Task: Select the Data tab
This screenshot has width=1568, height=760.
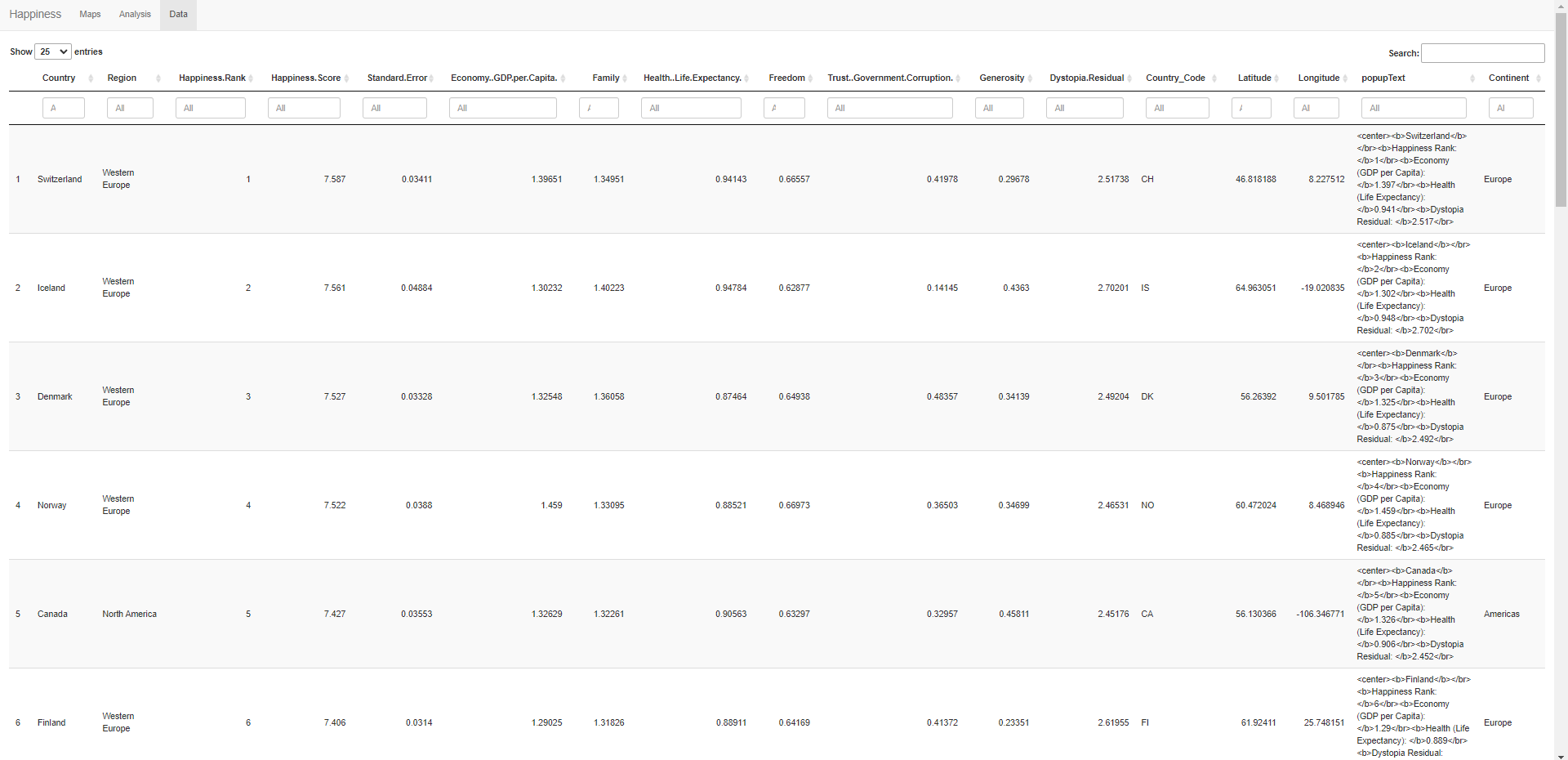Action: tap(178, 15)
